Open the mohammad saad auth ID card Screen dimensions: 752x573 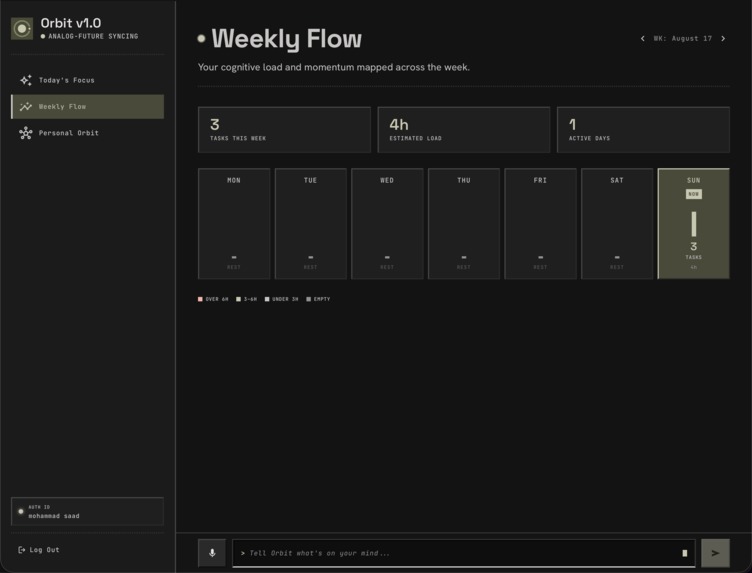tap(87, 512)
